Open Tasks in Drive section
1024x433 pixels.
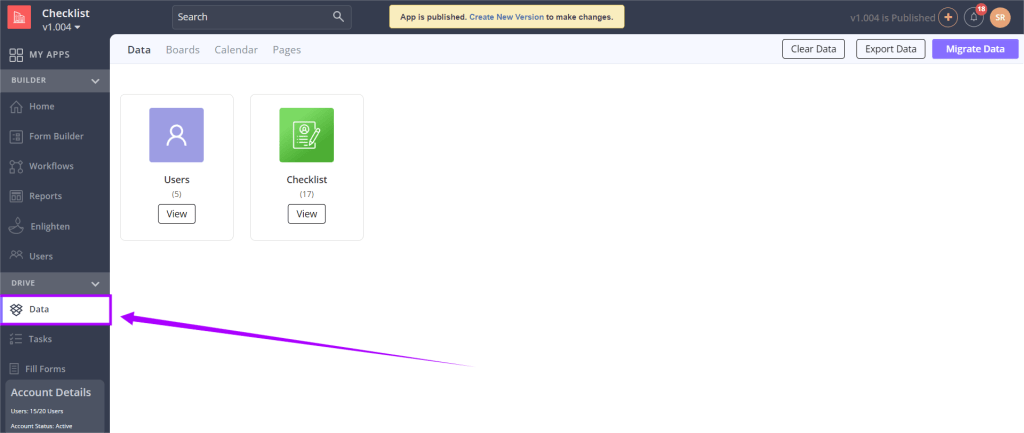(x=40, y=339)
